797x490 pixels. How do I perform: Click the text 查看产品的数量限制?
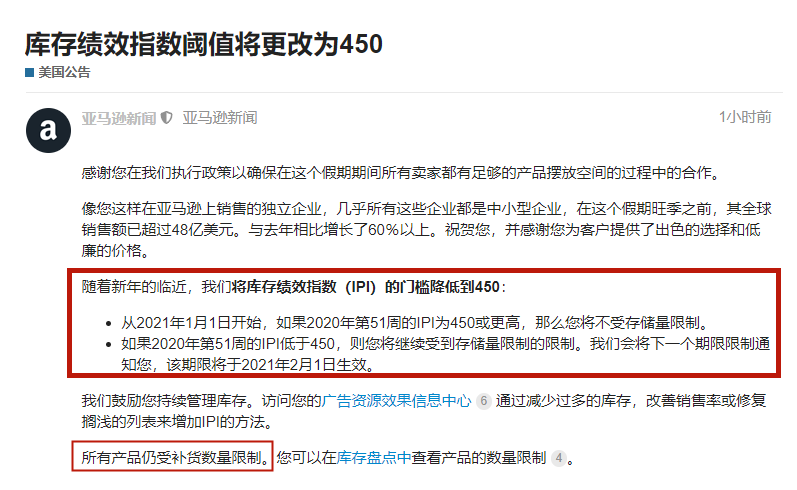[x=479, y=458]
